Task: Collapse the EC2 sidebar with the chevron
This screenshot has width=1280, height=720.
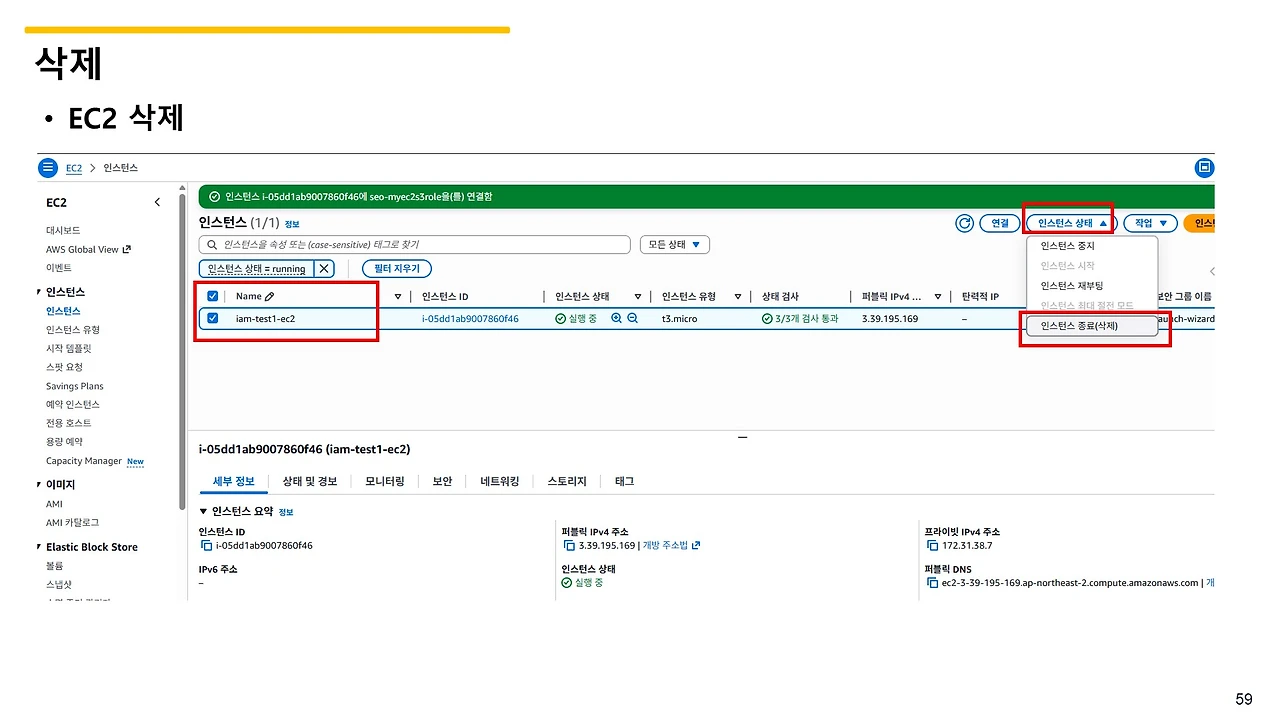Action: coord(157,202)
